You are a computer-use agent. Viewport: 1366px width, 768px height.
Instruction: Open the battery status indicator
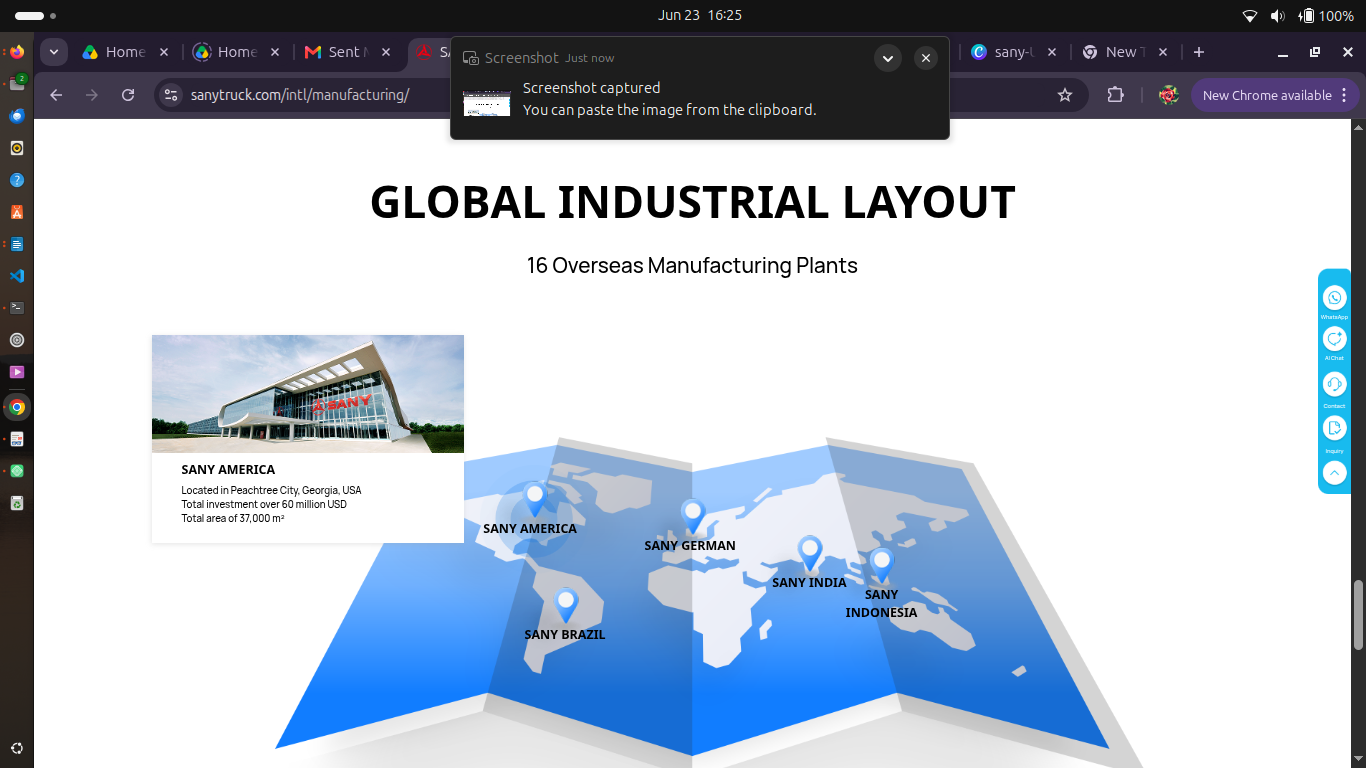tap(1326, 15)
